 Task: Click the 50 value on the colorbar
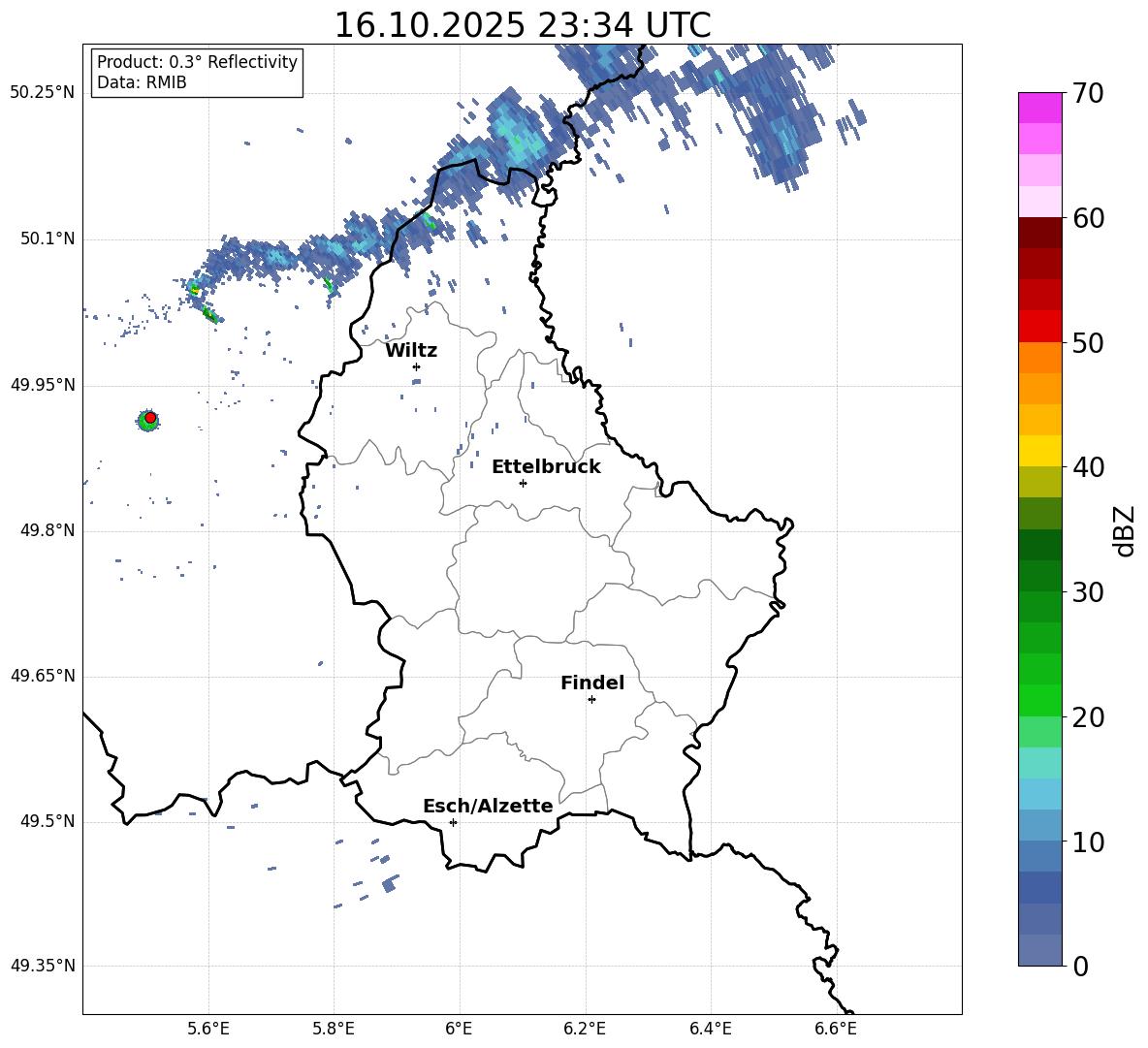click(1088, 343)
